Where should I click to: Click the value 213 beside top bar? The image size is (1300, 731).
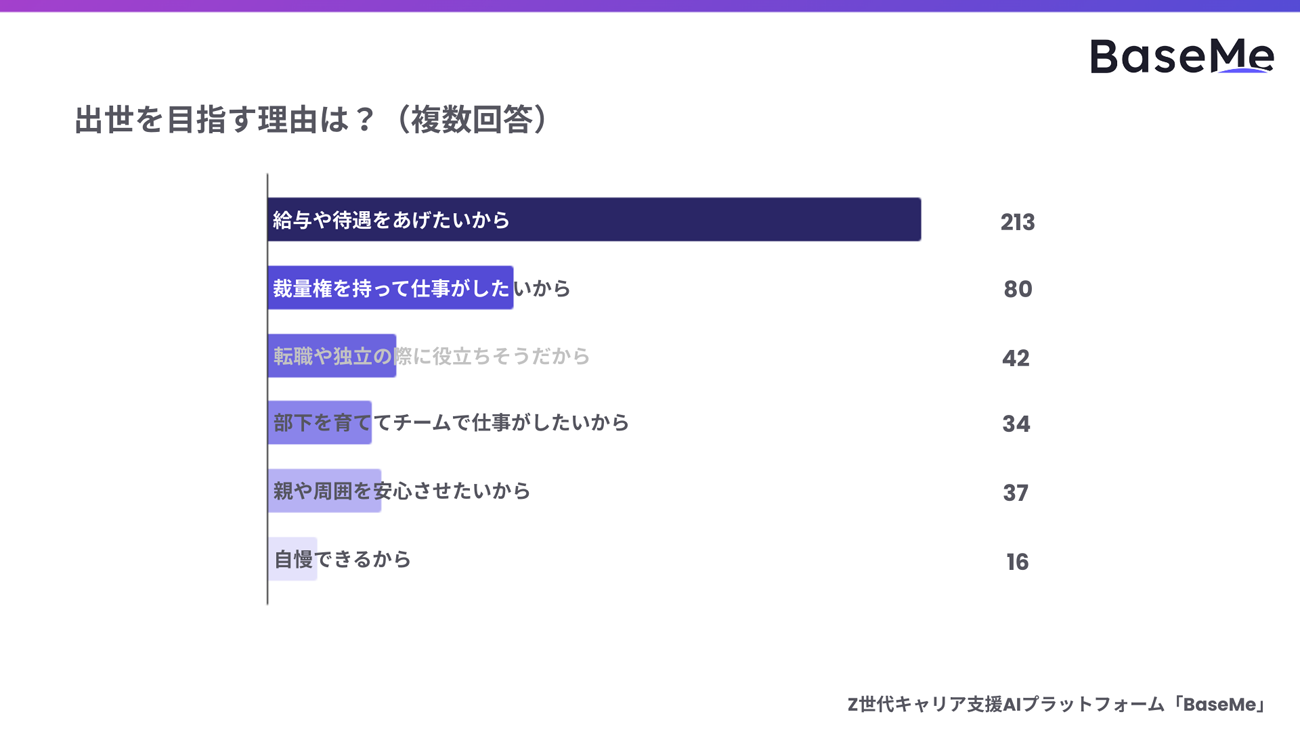coord(1017,222)
